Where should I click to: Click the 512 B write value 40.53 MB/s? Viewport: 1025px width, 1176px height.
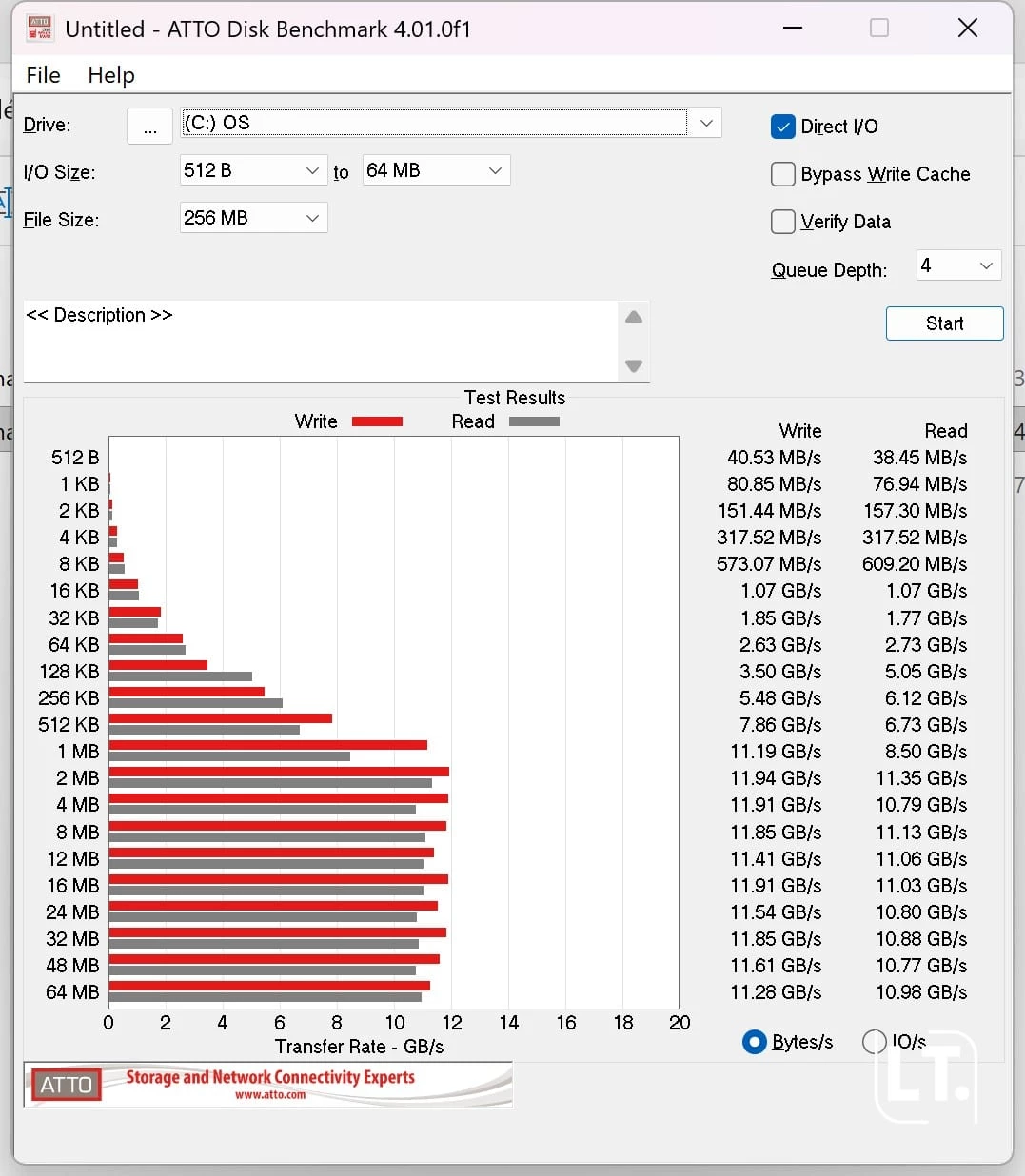coord(774,458)
